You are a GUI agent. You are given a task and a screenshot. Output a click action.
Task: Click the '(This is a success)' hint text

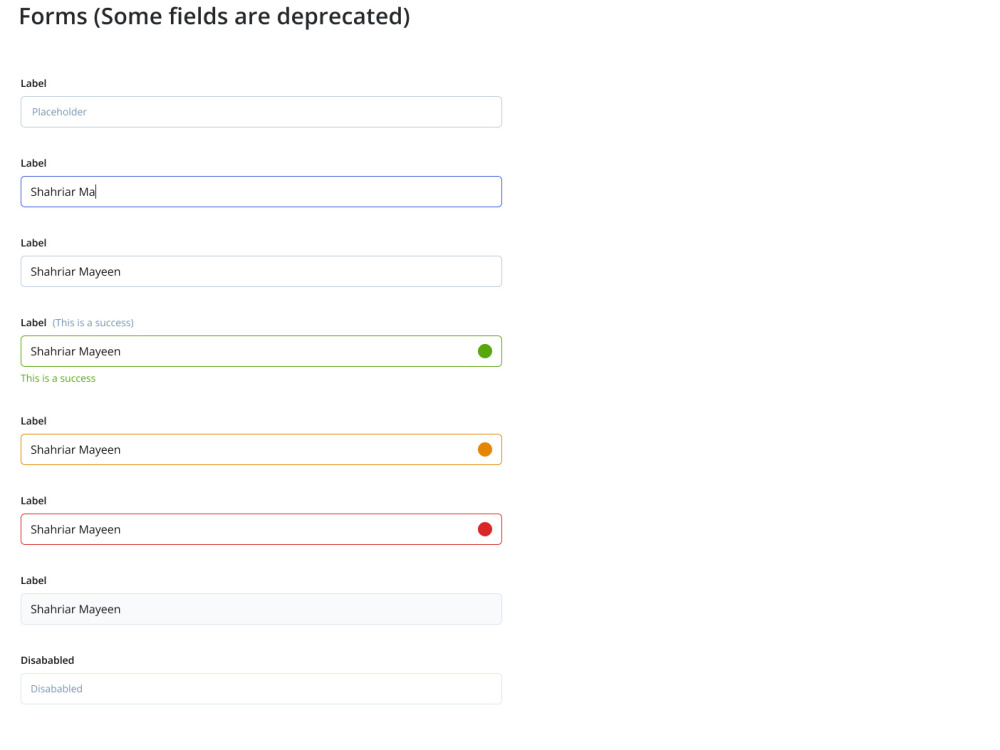coord(93,323)
